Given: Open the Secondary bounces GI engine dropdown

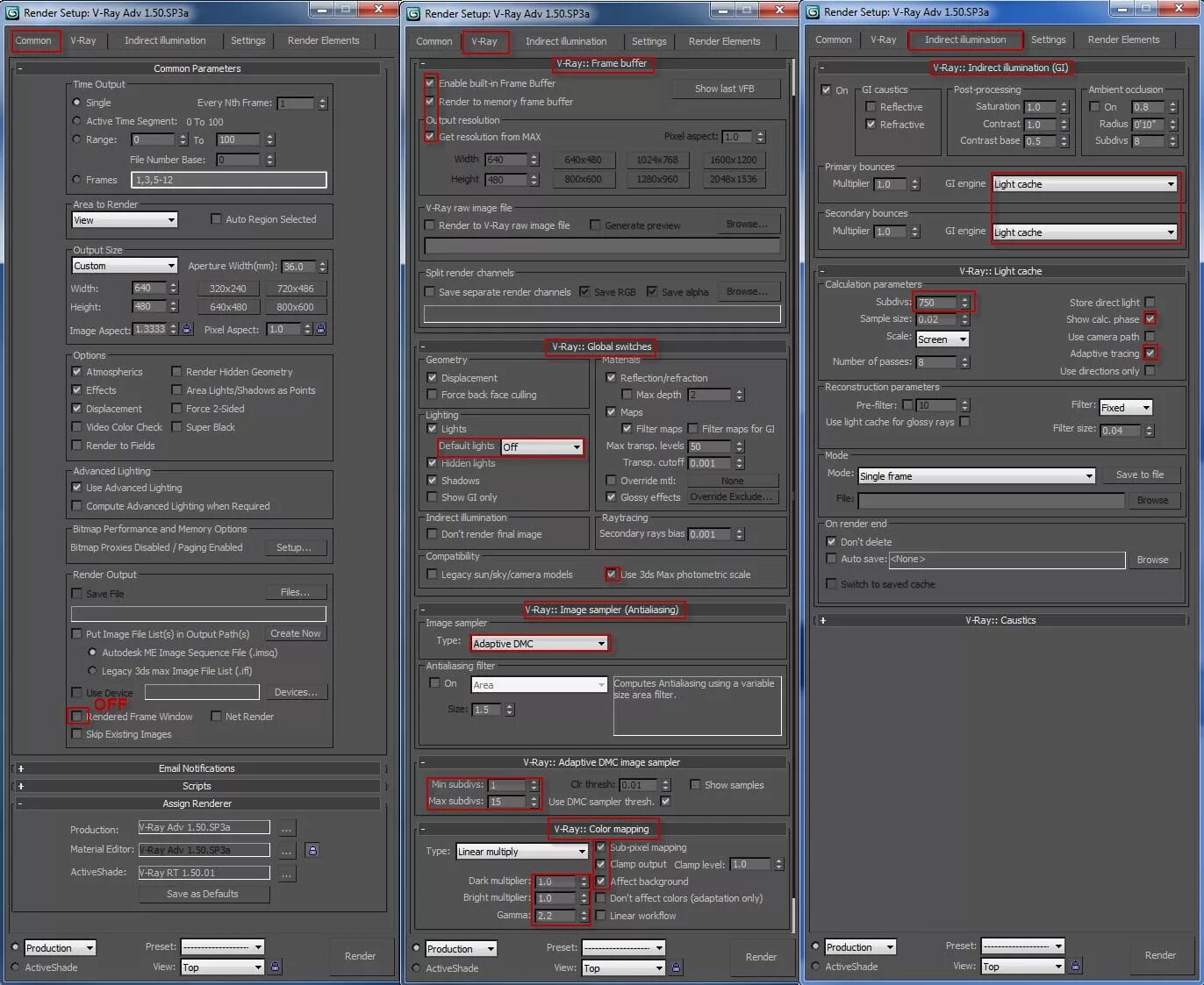Looking at the screenshot, I should tap(1085, 232).
